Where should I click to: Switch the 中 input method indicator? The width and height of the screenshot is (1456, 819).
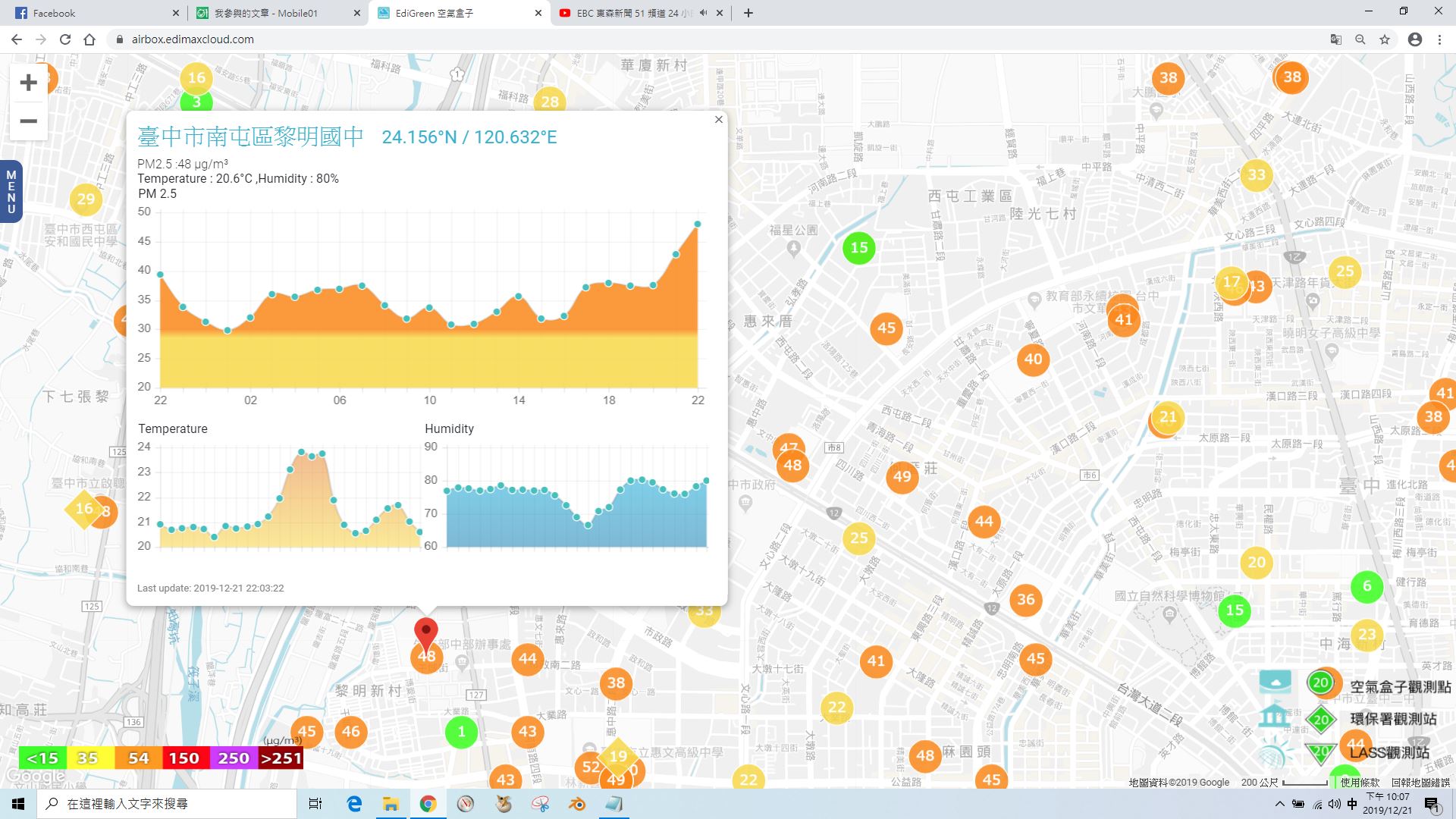pyautogui.click(x=1352, y=804)
